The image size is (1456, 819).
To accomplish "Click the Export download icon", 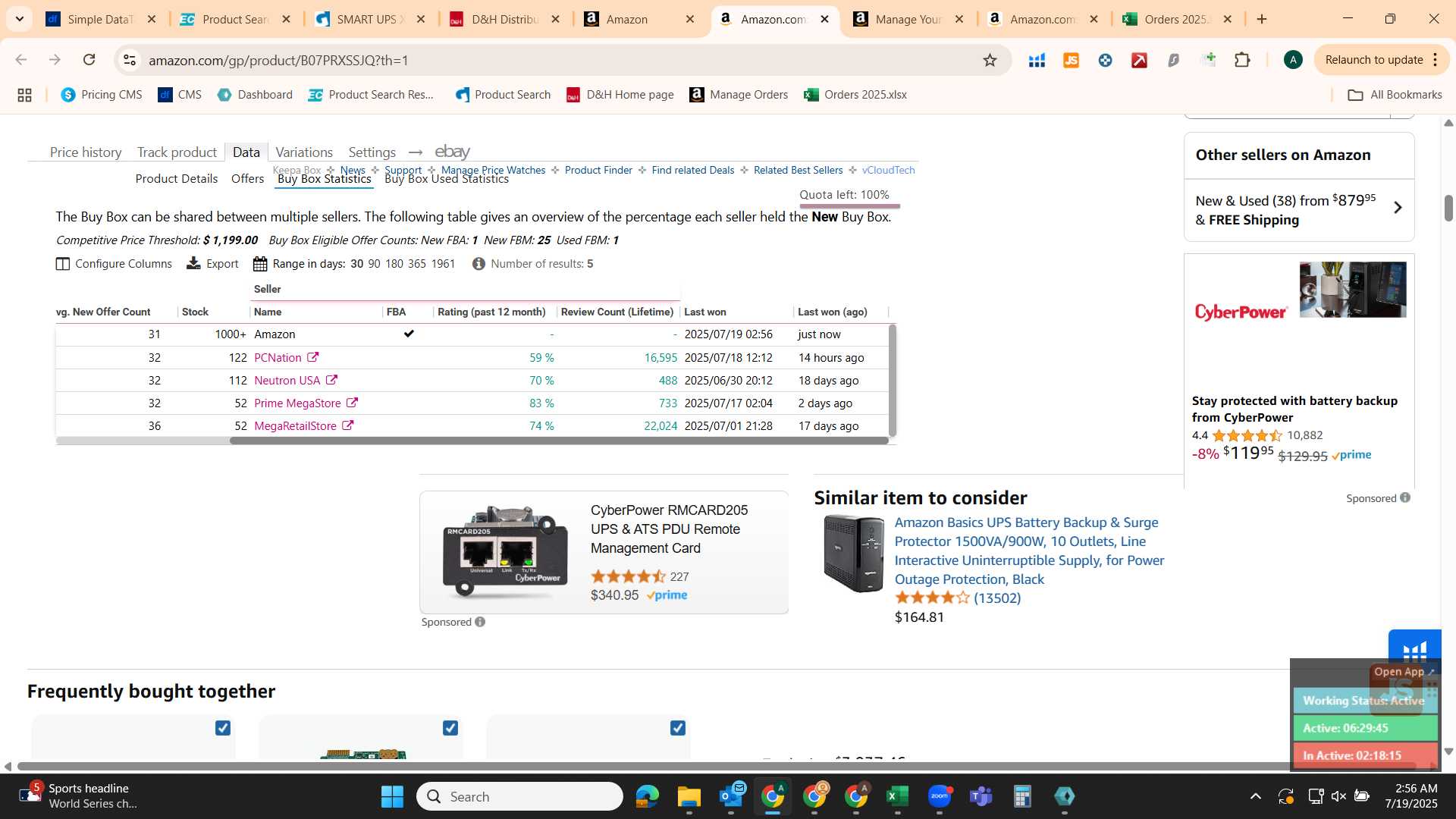I will point(193,263).
